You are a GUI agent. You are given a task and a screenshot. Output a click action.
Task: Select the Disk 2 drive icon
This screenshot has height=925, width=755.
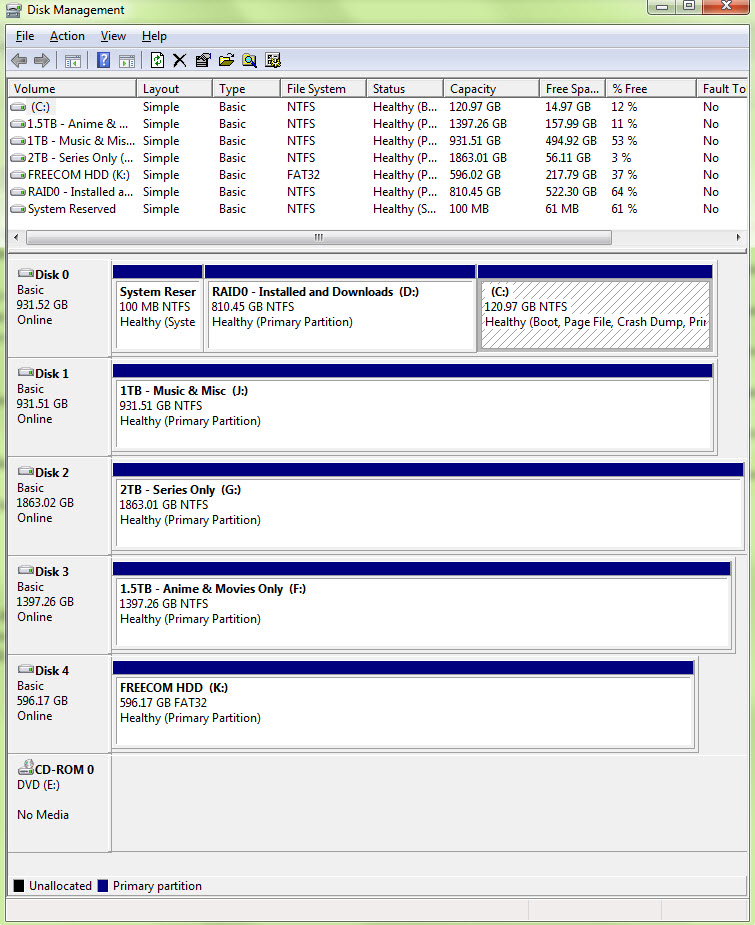(x=25, y=471)
